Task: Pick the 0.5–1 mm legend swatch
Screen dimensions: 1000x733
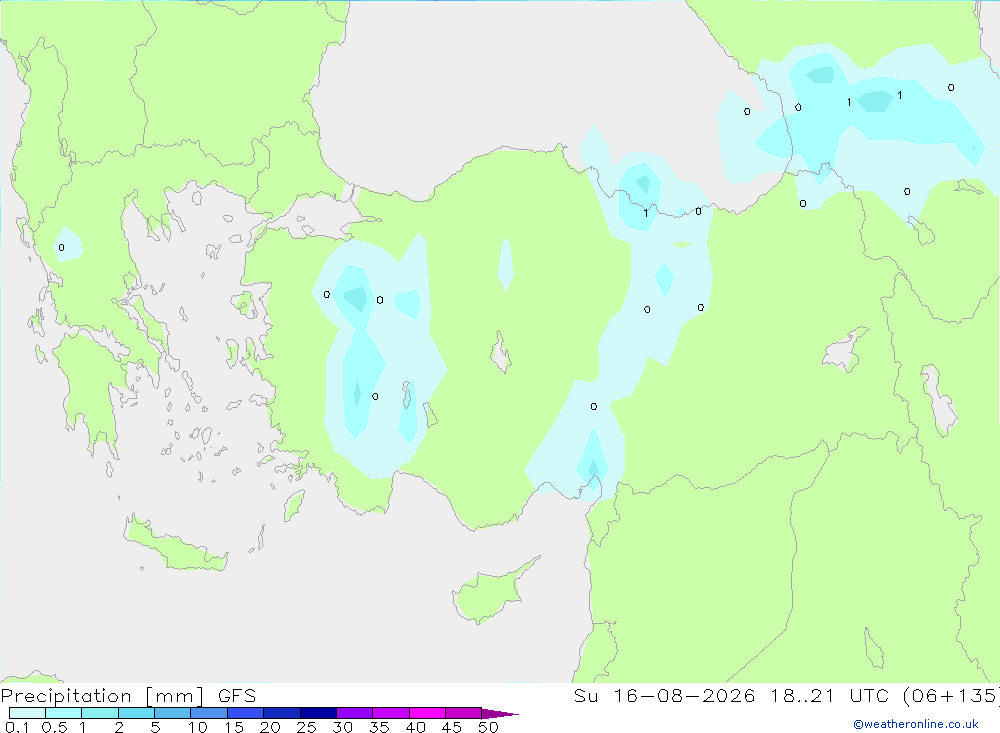Action: tap(64, 713)
